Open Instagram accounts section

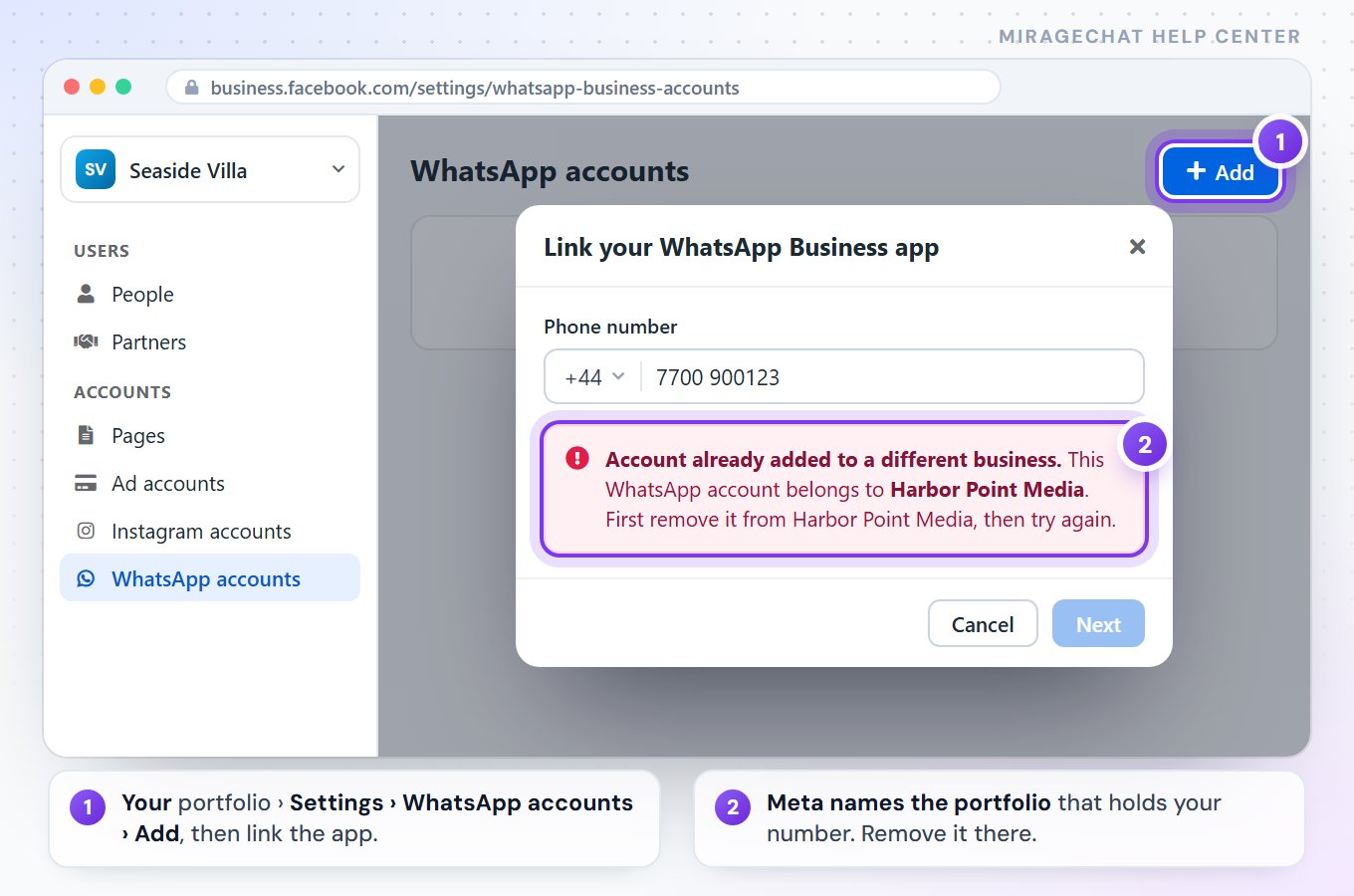pos(210,531)
